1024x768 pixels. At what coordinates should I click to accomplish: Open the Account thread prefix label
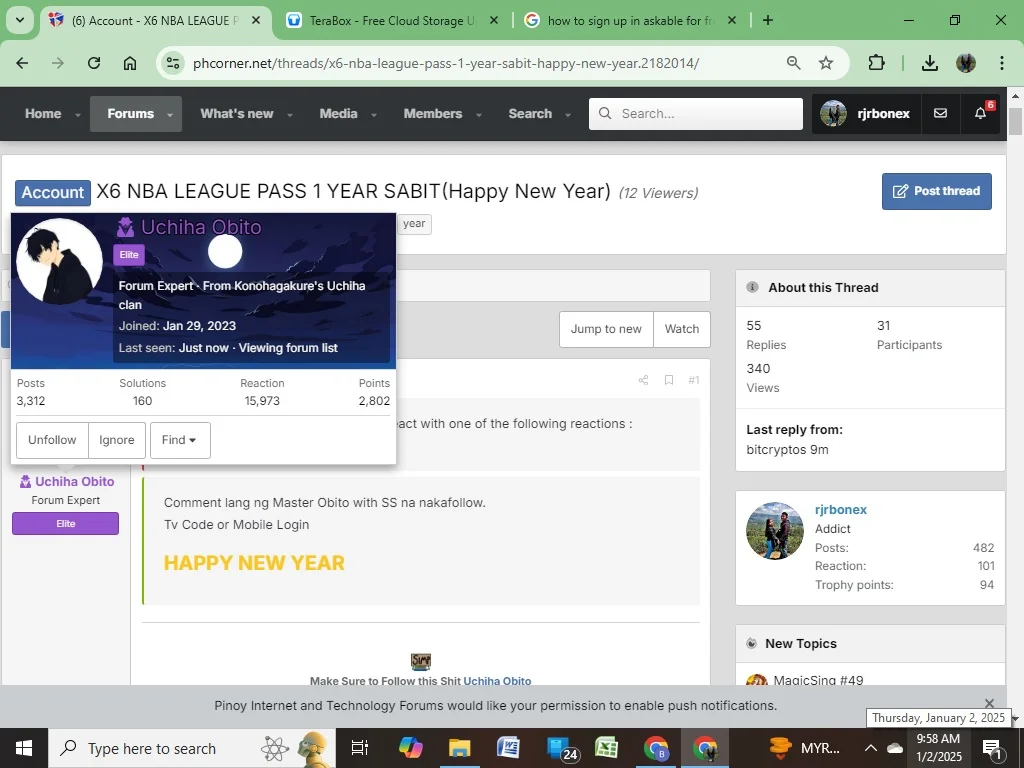(53, 193)
